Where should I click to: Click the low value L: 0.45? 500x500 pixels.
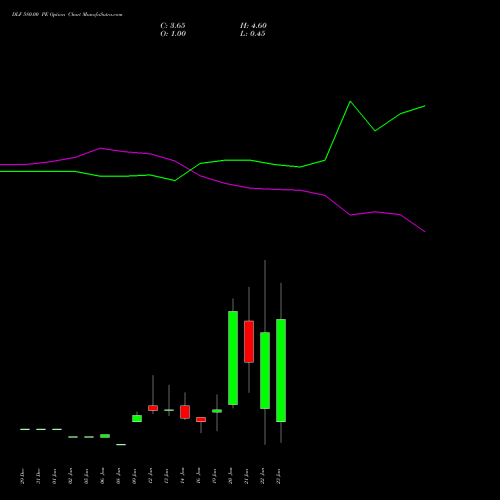253,34
